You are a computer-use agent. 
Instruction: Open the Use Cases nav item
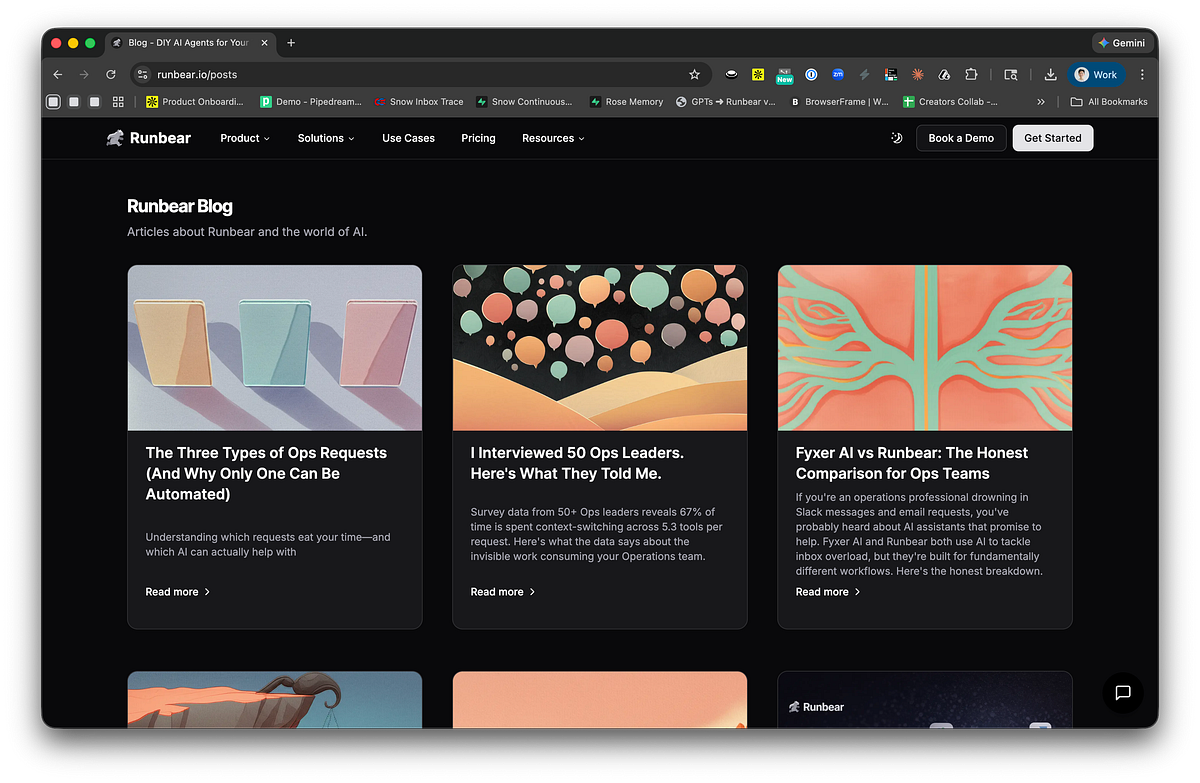pyautogui.click(x=408, y=138)
